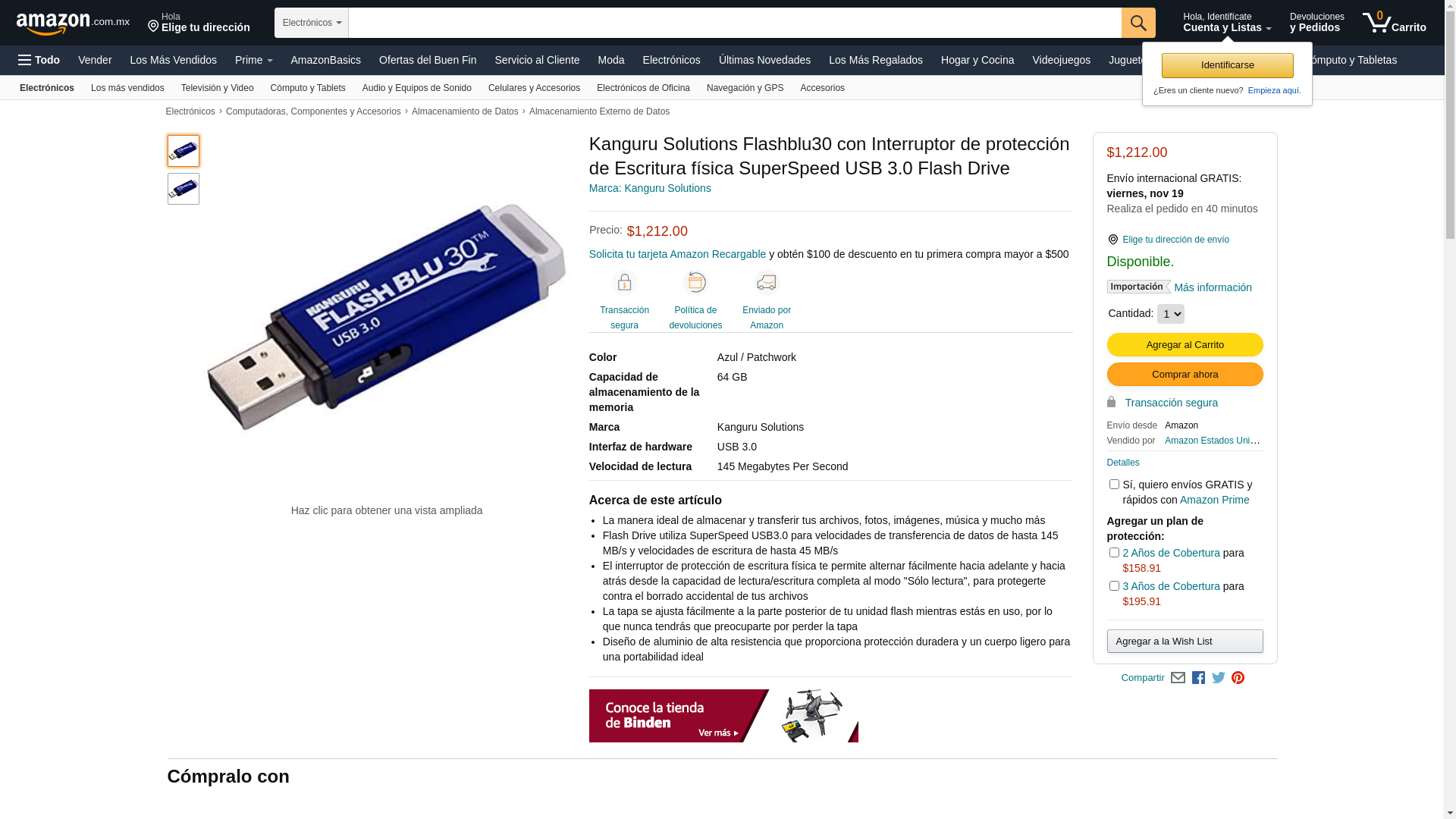
Task: Click the Transacción segura padlock icon
Action: [624, 283]
